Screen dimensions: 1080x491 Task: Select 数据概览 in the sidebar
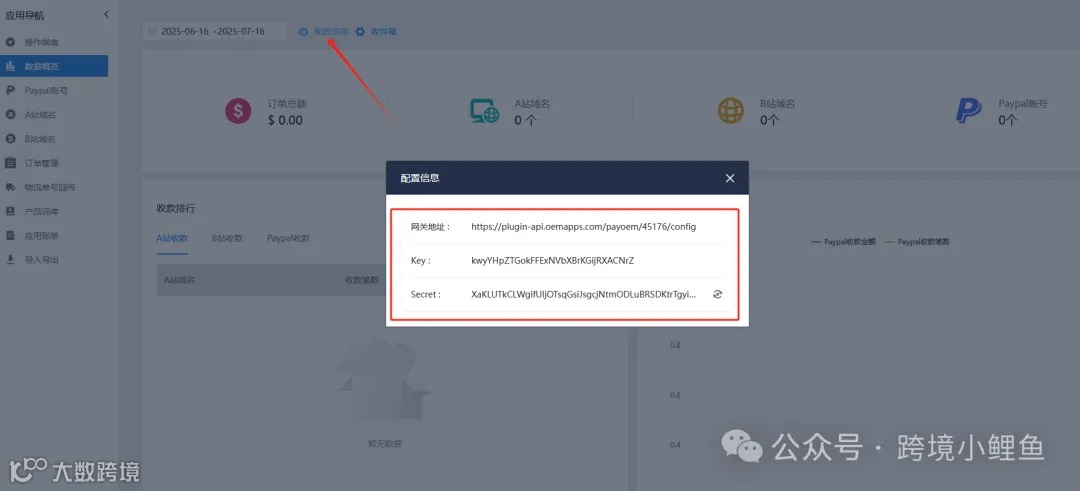click(54, 66)
